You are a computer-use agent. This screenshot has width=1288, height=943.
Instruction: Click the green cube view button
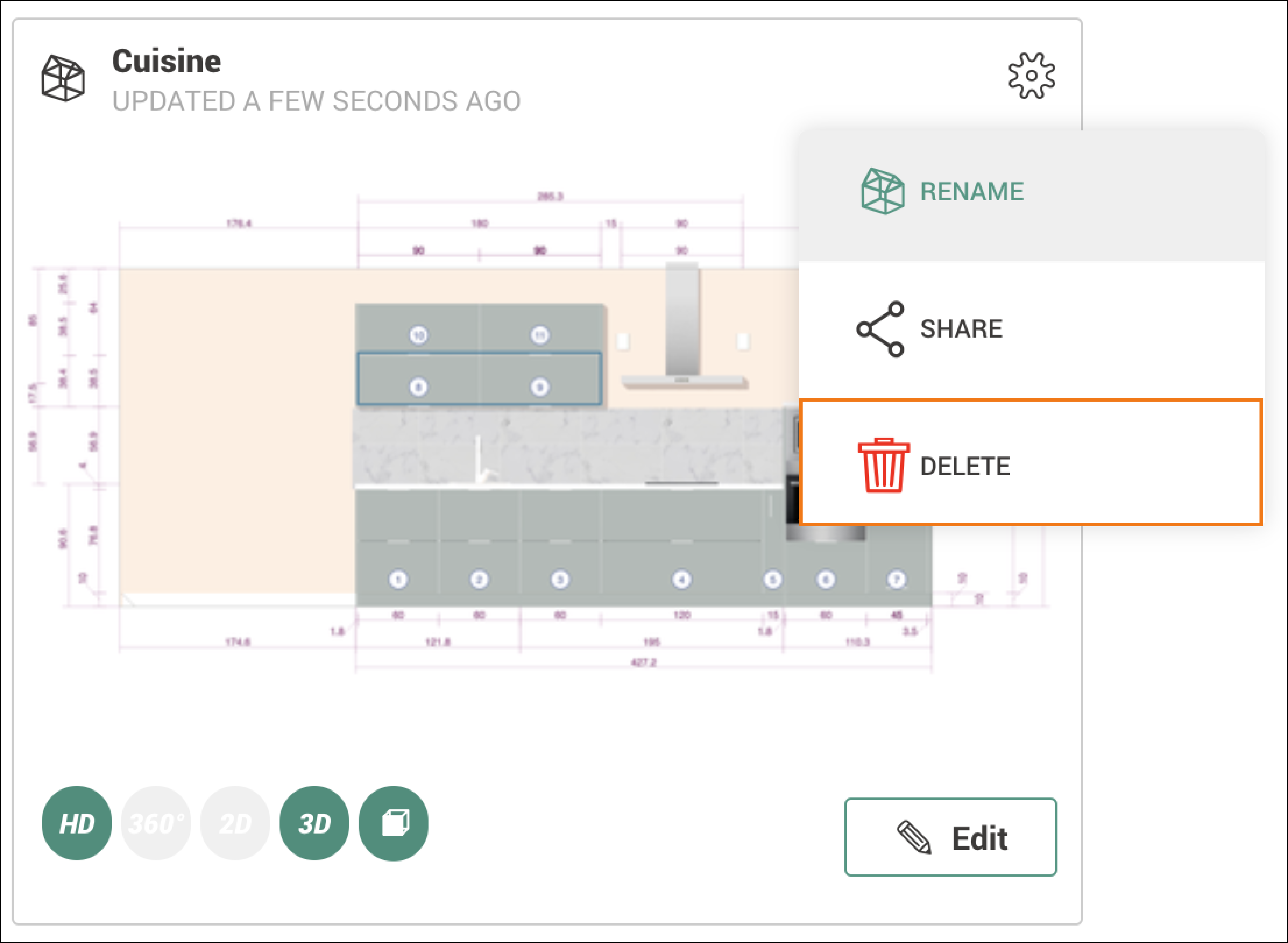393,823
